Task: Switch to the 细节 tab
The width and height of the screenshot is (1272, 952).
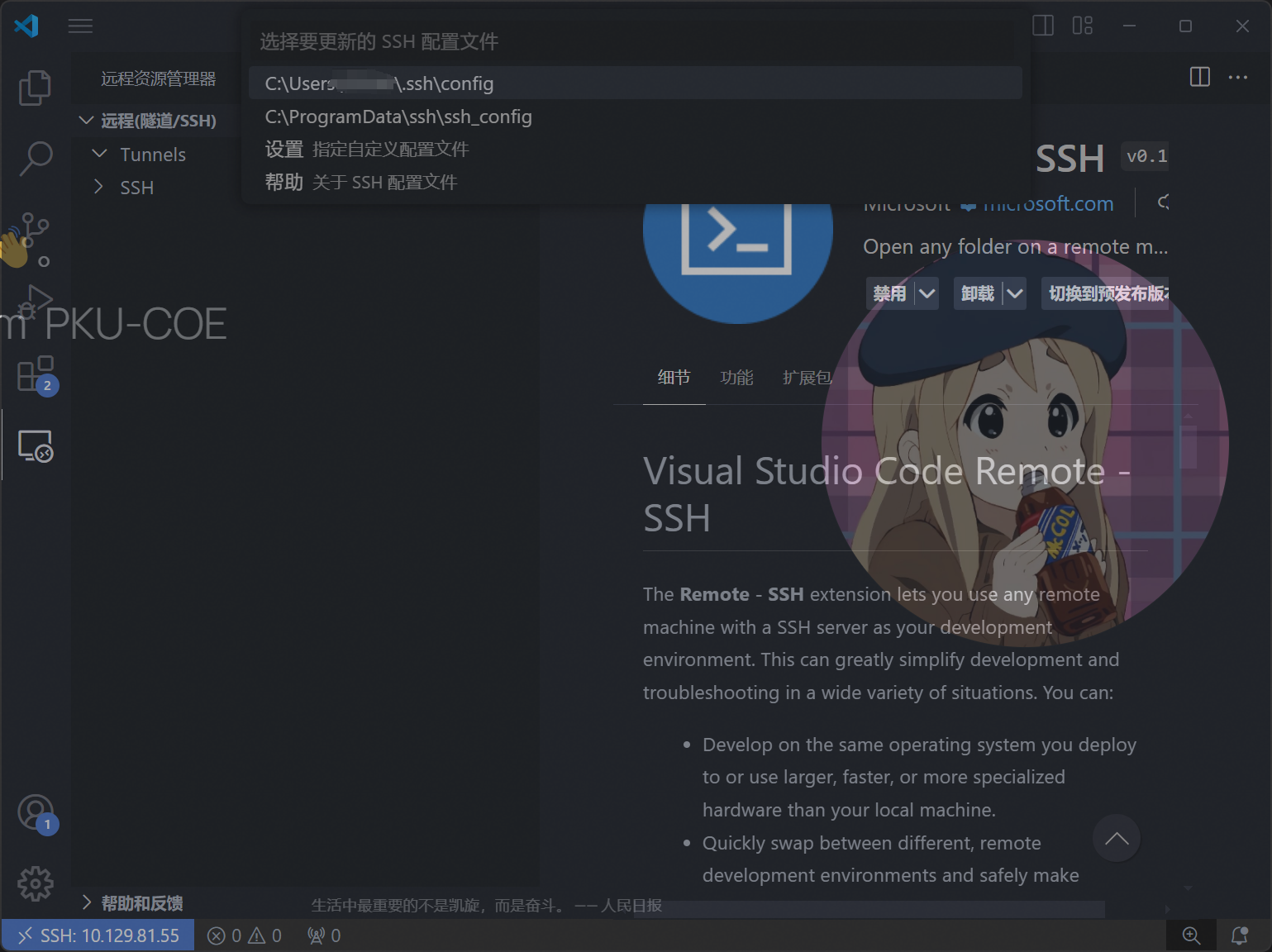Action: click(674, 378)
